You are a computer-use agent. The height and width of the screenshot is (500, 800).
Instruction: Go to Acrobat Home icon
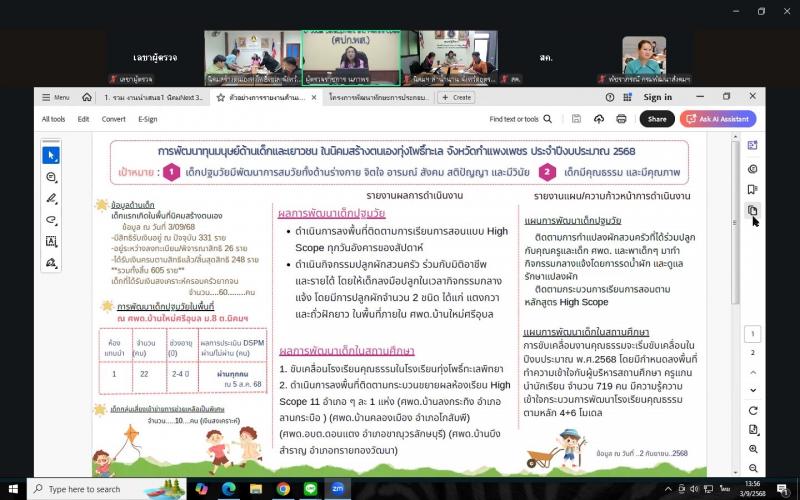click(87, 97)
